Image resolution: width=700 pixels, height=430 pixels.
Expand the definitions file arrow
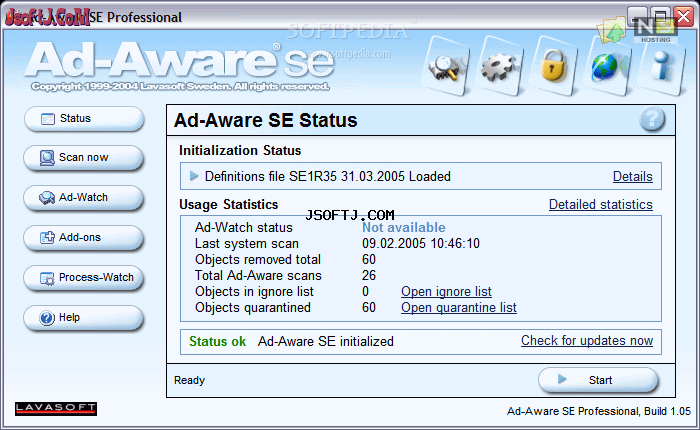tap(194, 176)
